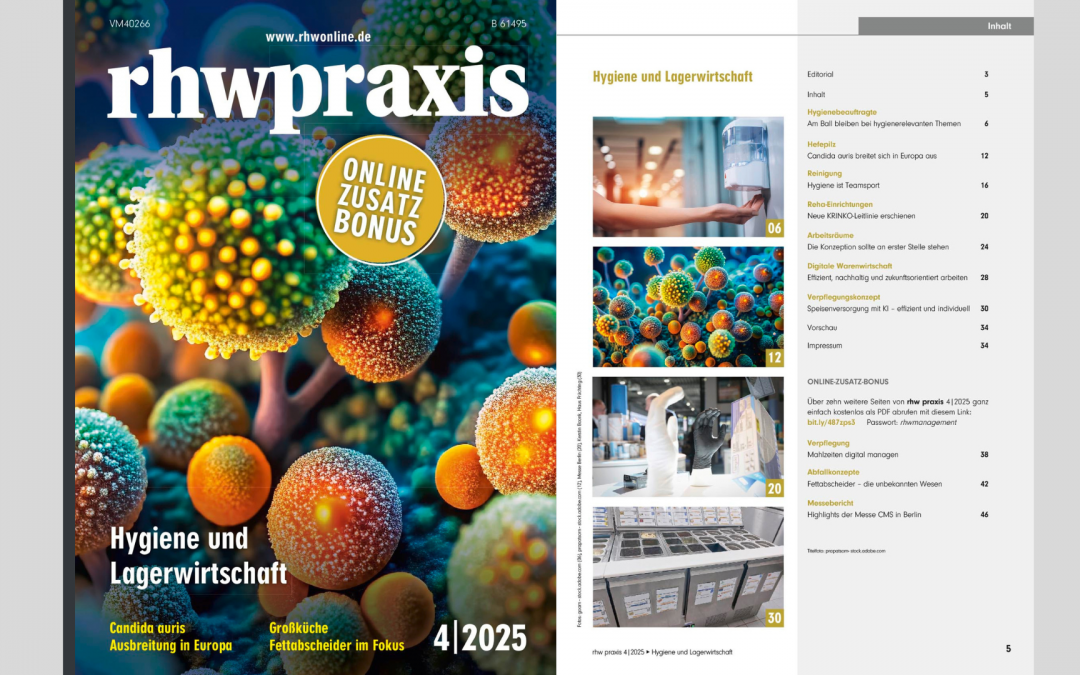Click the yellow 30 page marker badge
1080x675 pixels.
point(773,618)
